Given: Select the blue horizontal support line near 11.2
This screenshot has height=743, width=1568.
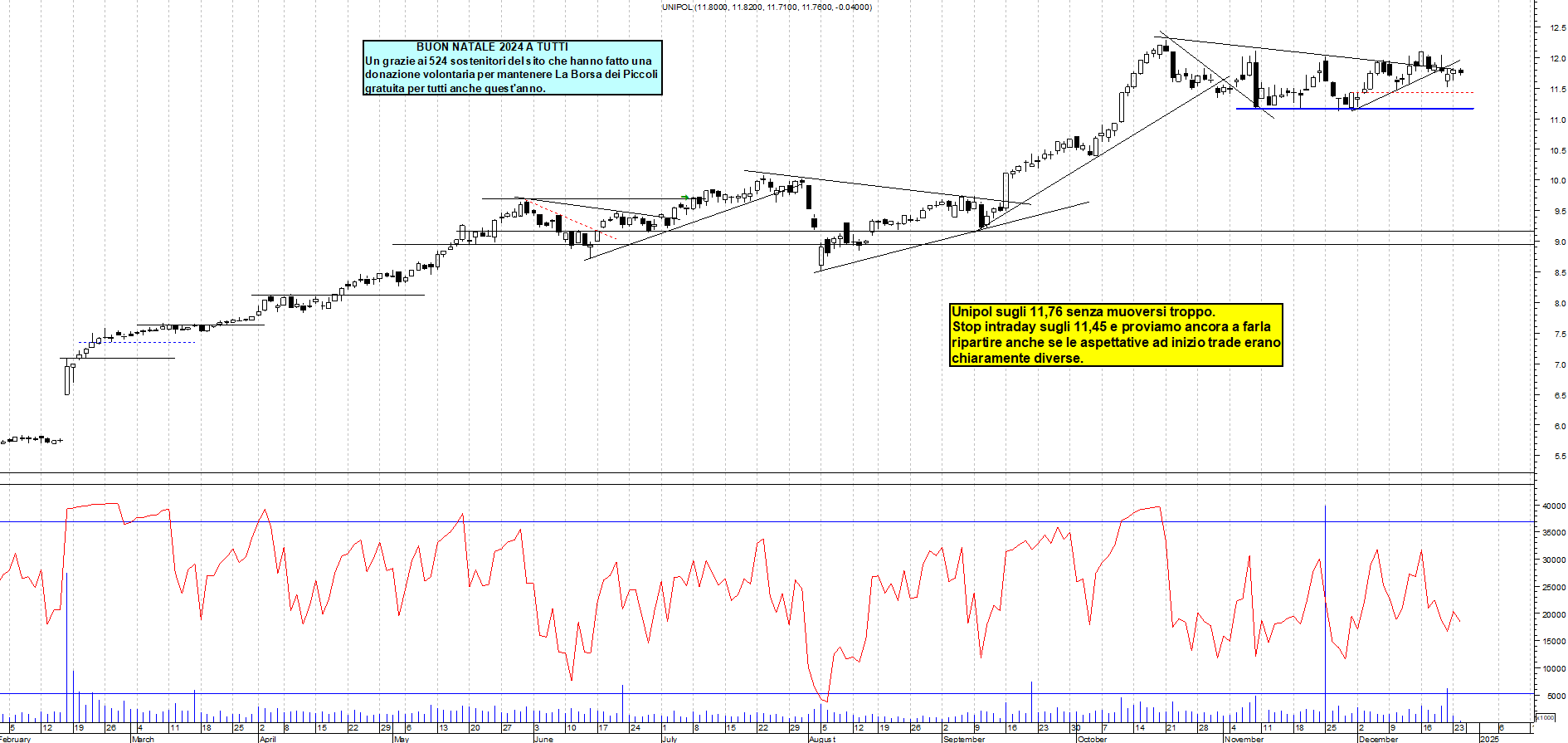Looking at the screenshot, I should coord(1355,109).
